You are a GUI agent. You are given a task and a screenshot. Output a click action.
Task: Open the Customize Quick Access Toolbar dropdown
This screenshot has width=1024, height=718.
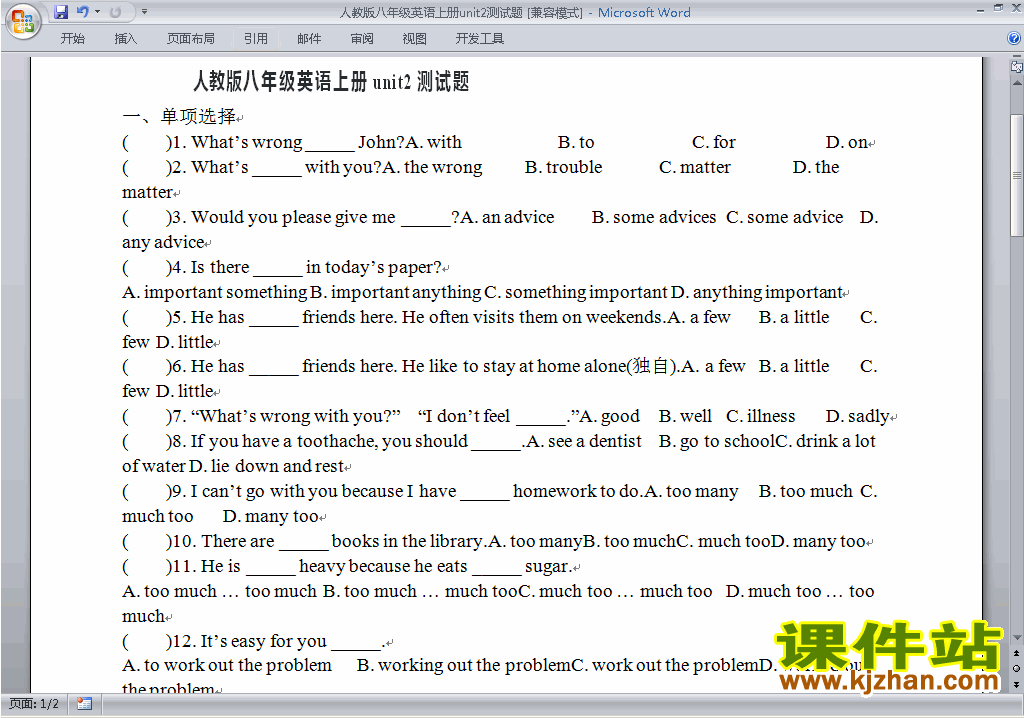click(144, 12)
